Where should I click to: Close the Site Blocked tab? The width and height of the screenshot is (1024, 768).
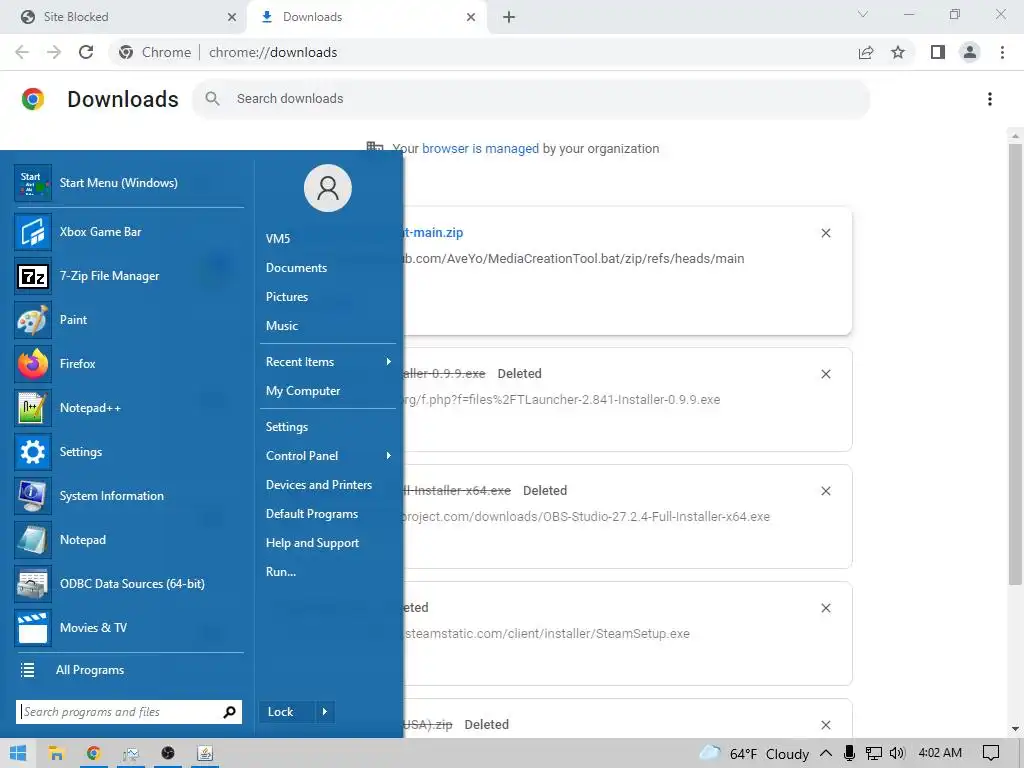[x=232, y=17]
